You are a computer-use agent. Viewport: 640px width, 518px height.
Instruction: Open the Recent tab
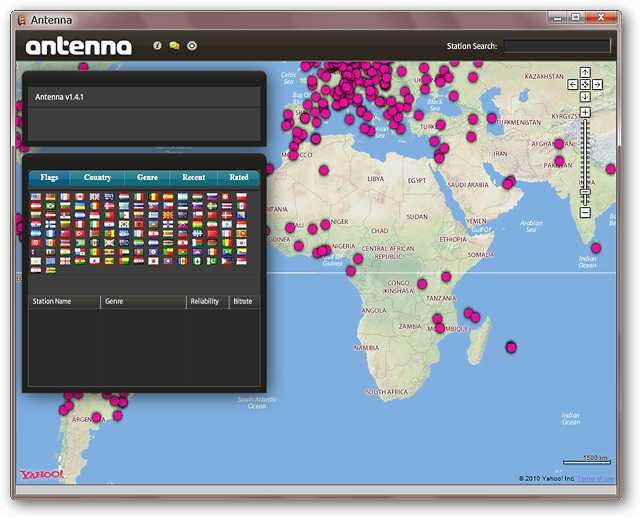[x=194, y=178]
